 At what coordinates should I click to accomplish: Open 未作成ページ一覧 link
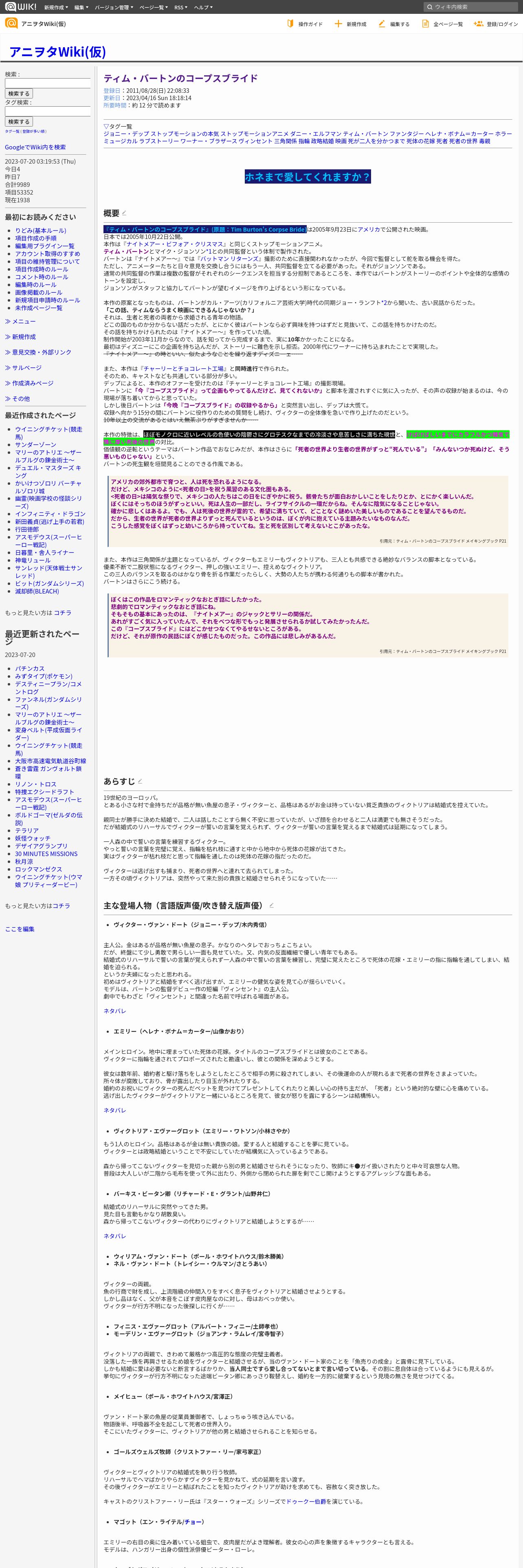(38, 308)
